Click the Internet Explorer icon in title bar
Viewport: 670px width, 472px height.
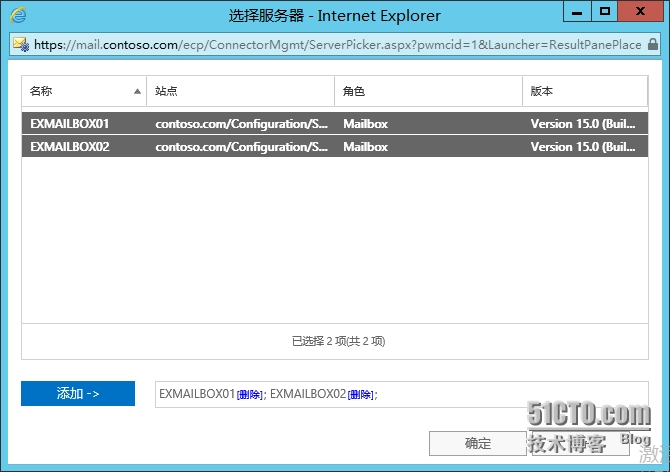[17, 16]
